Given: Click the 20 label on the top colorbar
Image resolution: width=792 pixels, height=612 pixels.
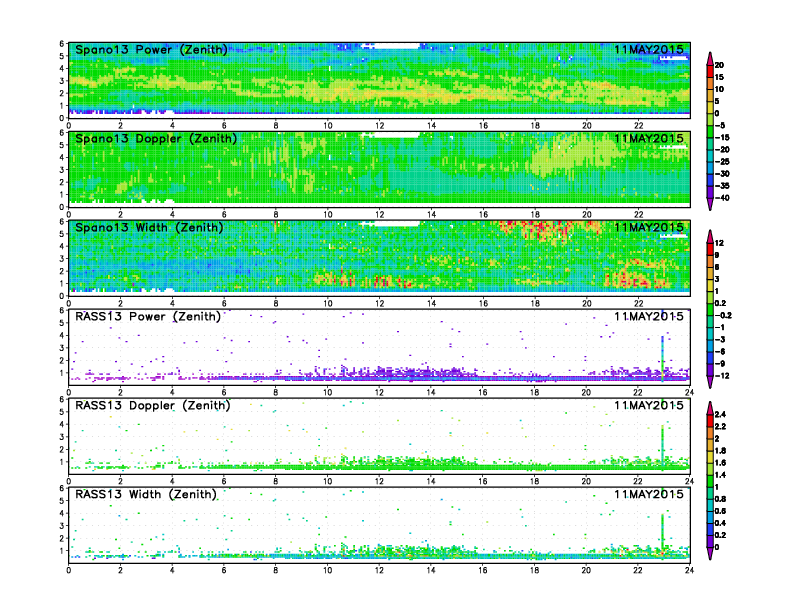Looking at the screenshot, I should tap(719, 65).
